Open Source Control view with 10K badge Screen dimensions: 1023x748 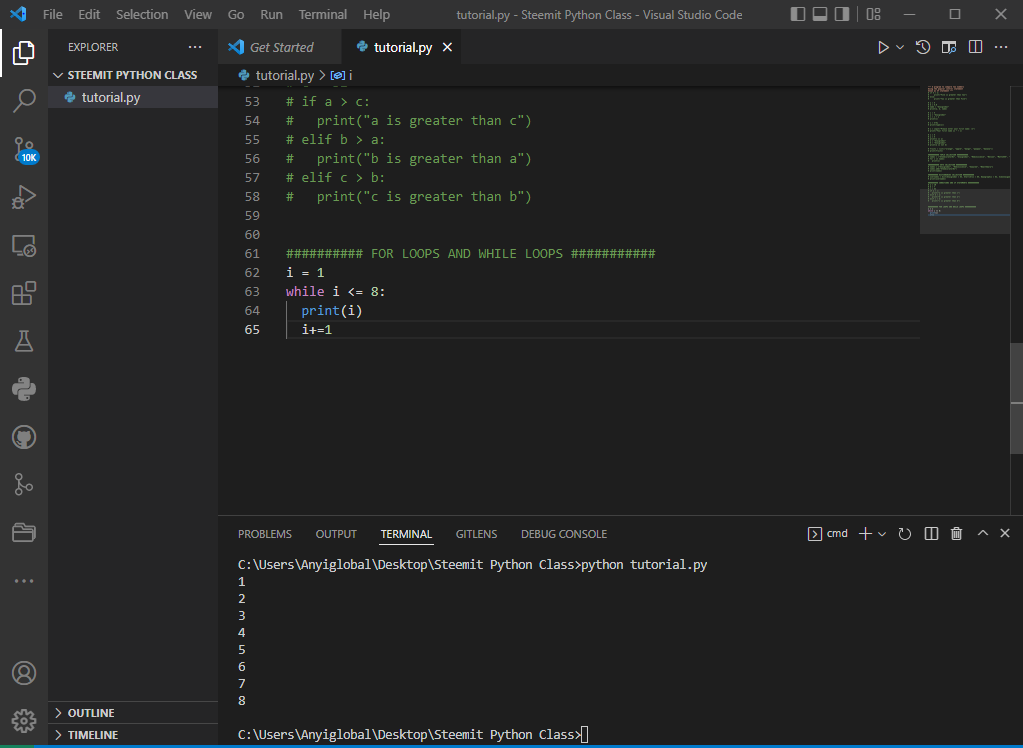(24, 150)
